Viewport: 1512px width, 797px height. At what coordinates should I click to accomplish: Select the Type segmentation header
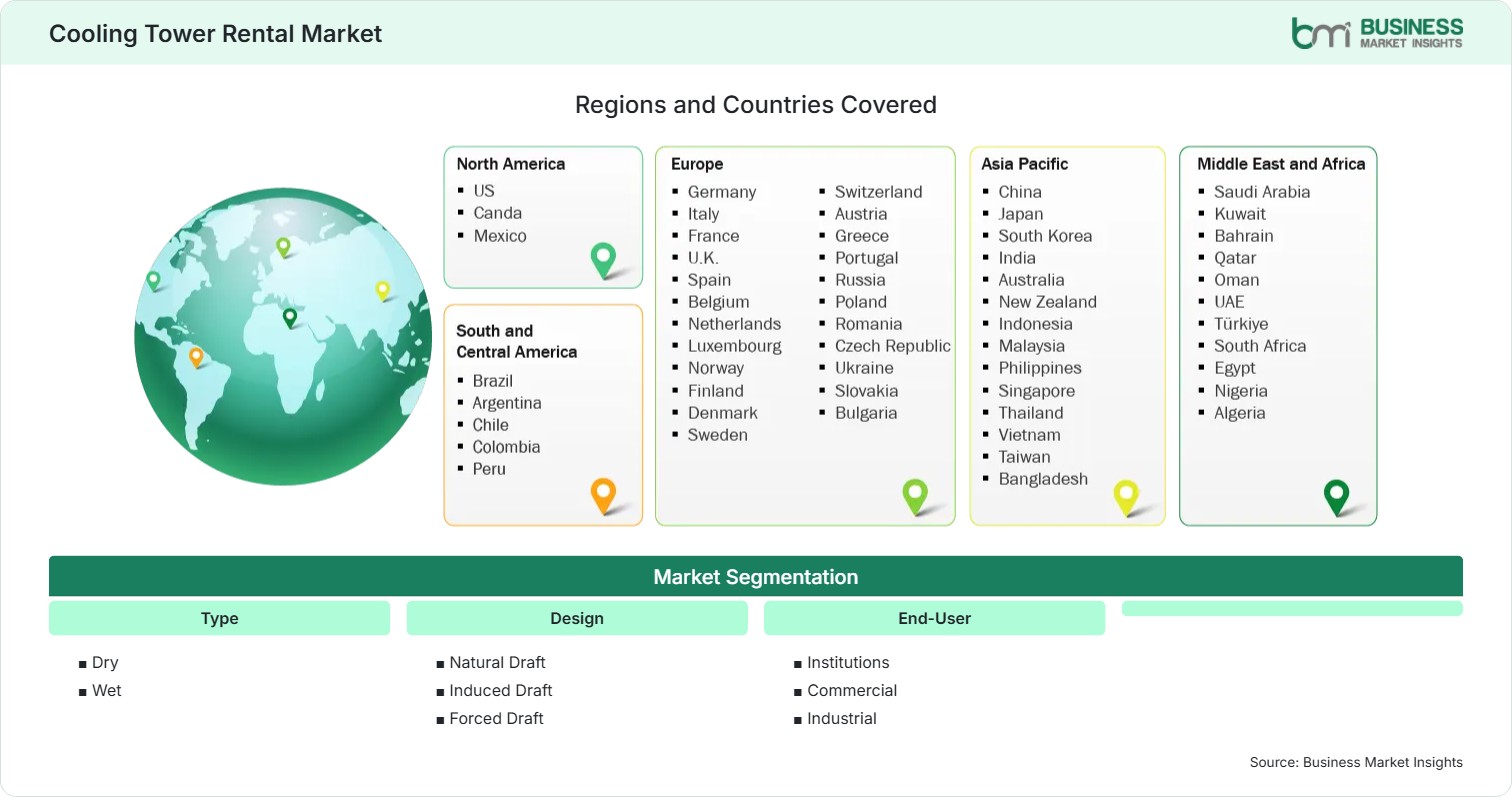[219, 618]
